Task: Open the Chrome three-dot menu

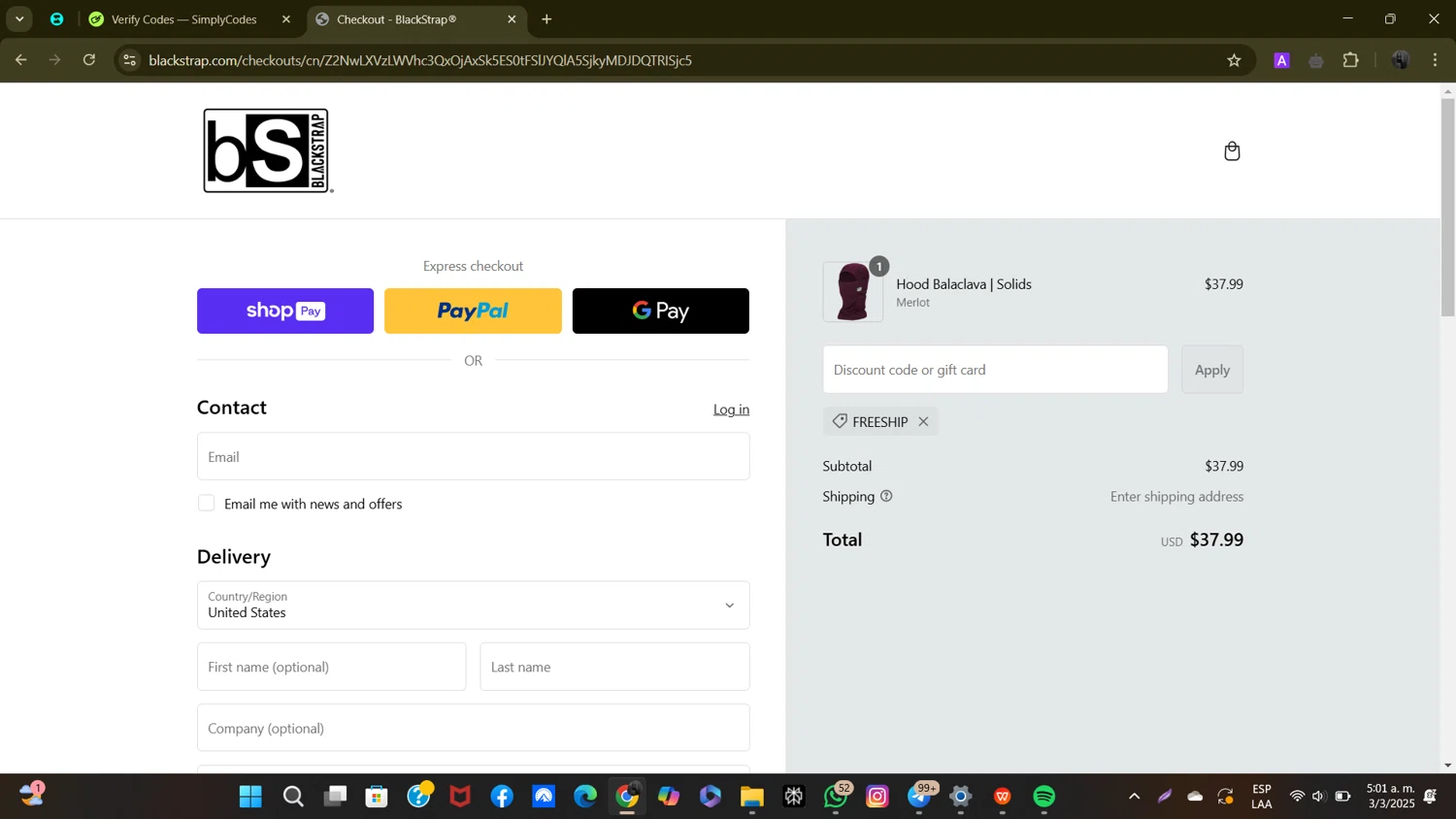Action: tap(1435, 60)
